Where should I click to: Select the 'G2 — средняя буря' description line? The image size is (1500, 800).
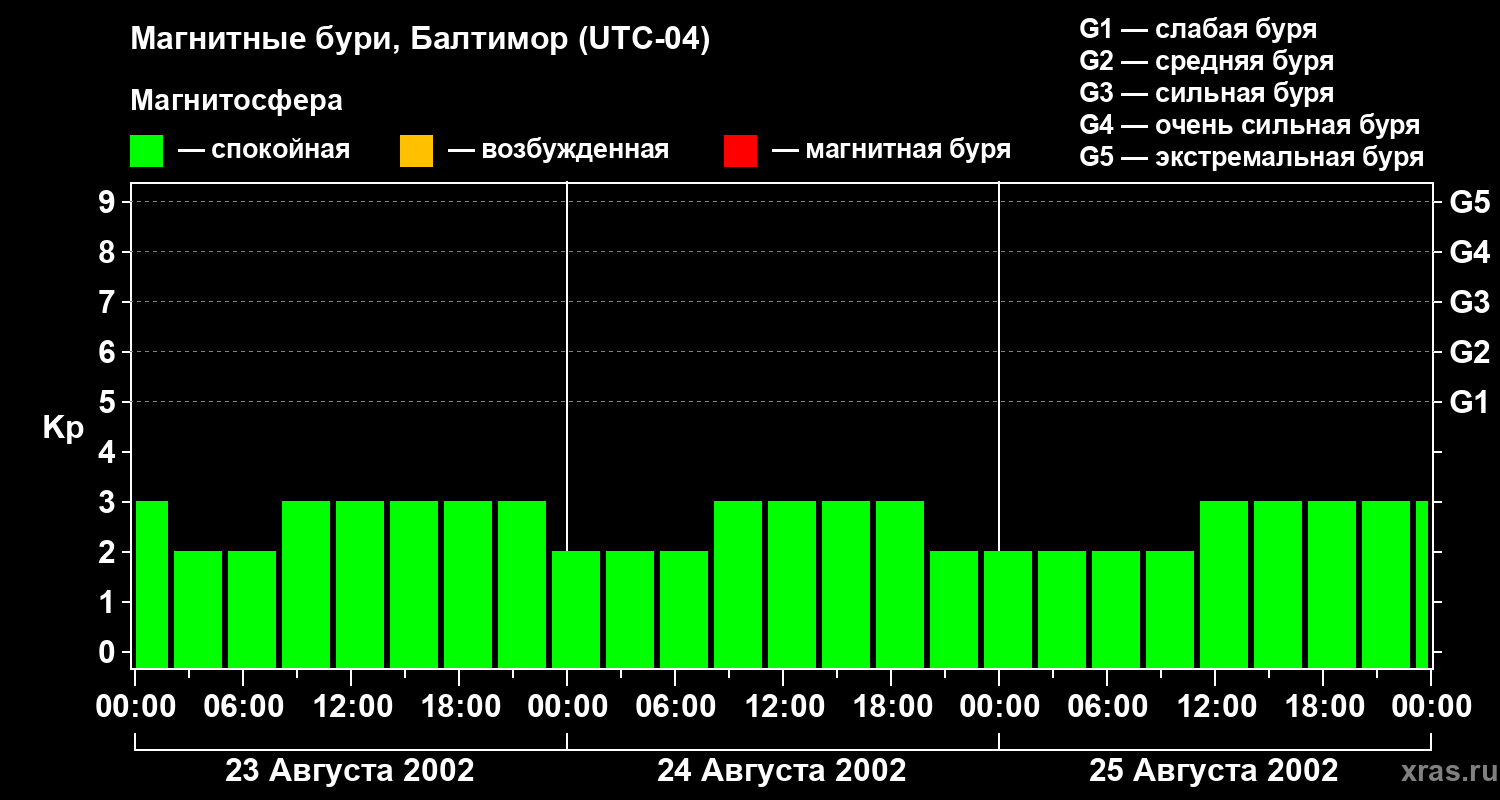pos(1207,61)
